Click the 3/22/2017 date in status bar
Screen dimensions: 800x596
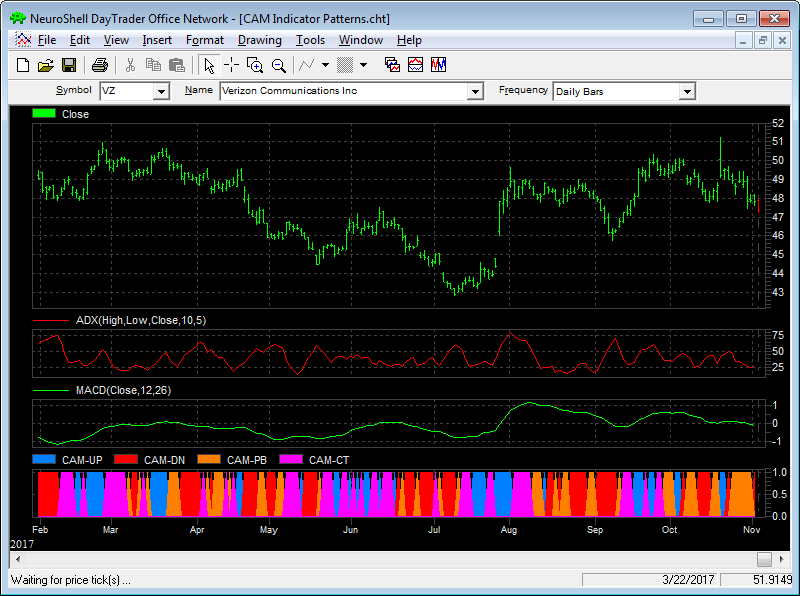click(x=688, y=580)
